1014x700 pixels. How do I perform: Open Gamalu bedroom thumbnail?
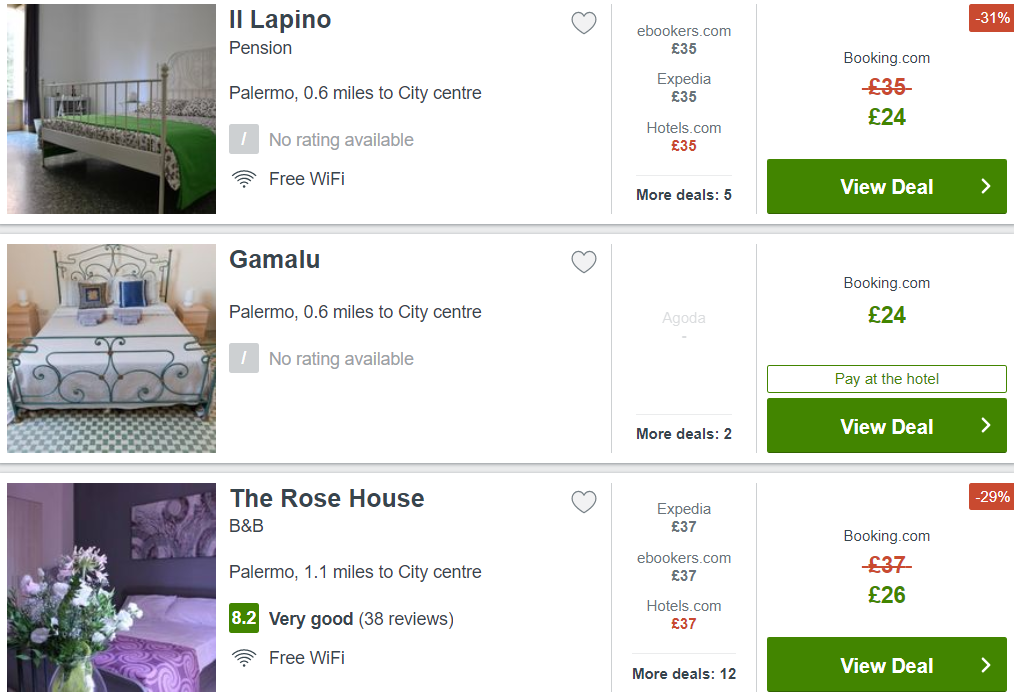[111, 348]
